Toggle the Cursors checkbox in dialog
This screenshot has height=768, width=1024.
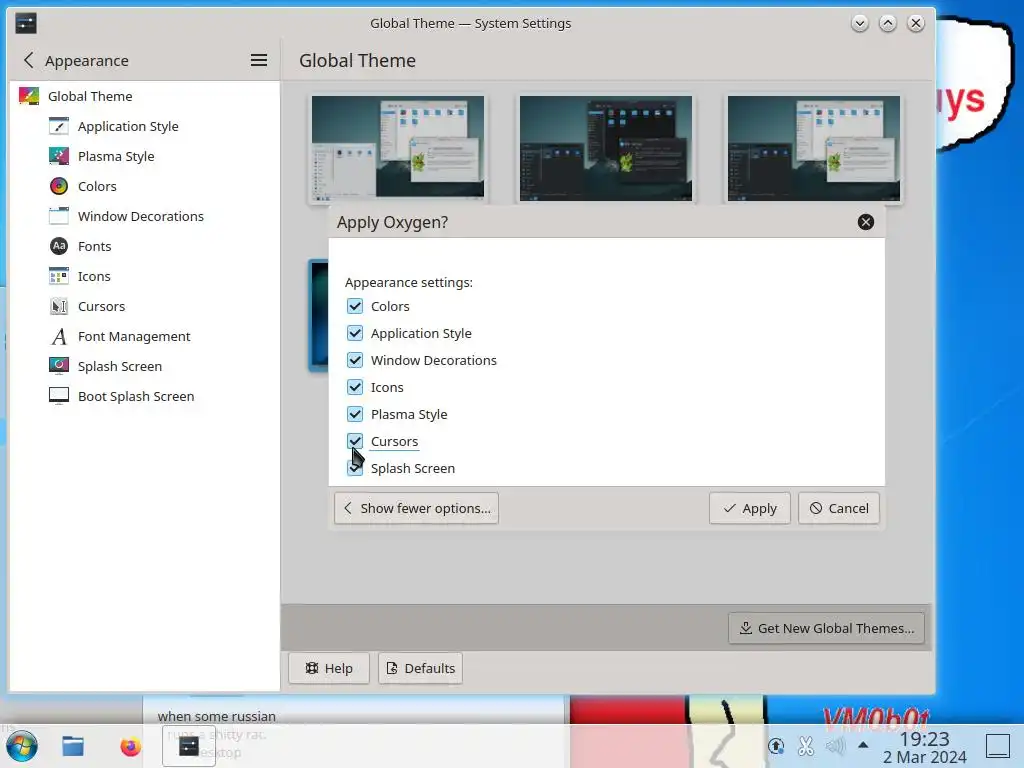355,441
